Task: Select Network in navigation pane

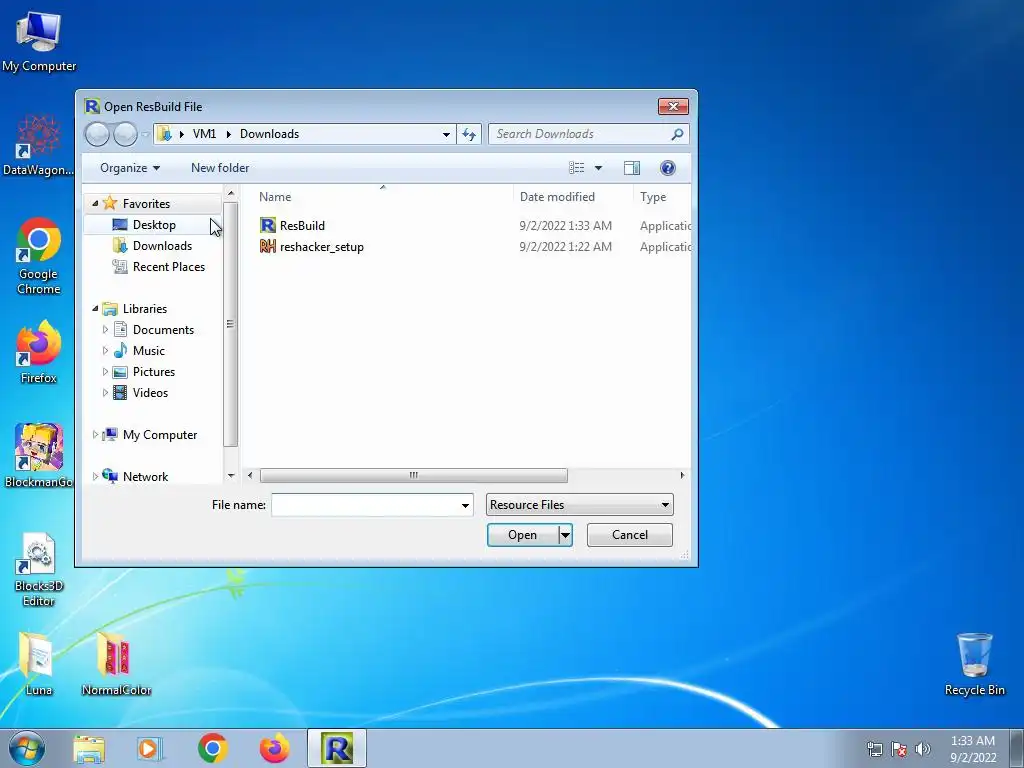Action: [145, 477]
